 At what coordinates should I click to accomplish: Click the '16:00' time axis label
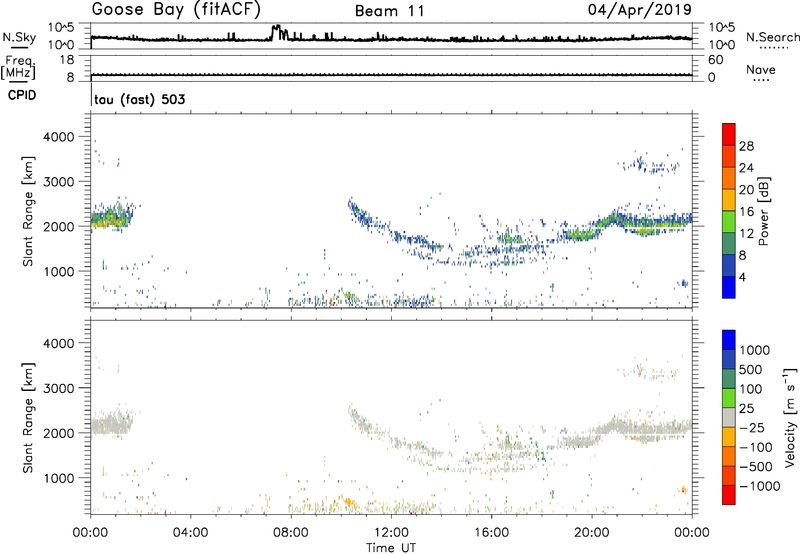(491, 533)
